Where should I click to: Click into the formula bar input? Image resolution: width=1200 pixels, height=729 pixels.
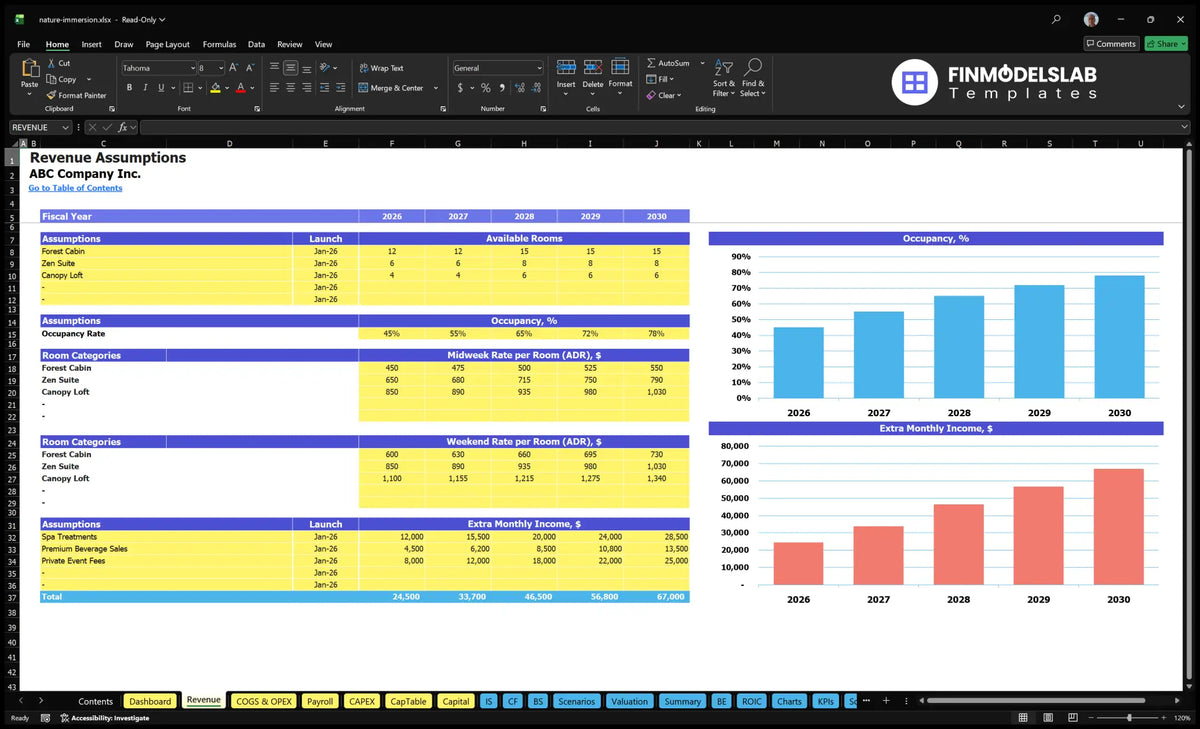tap(665, 127)
